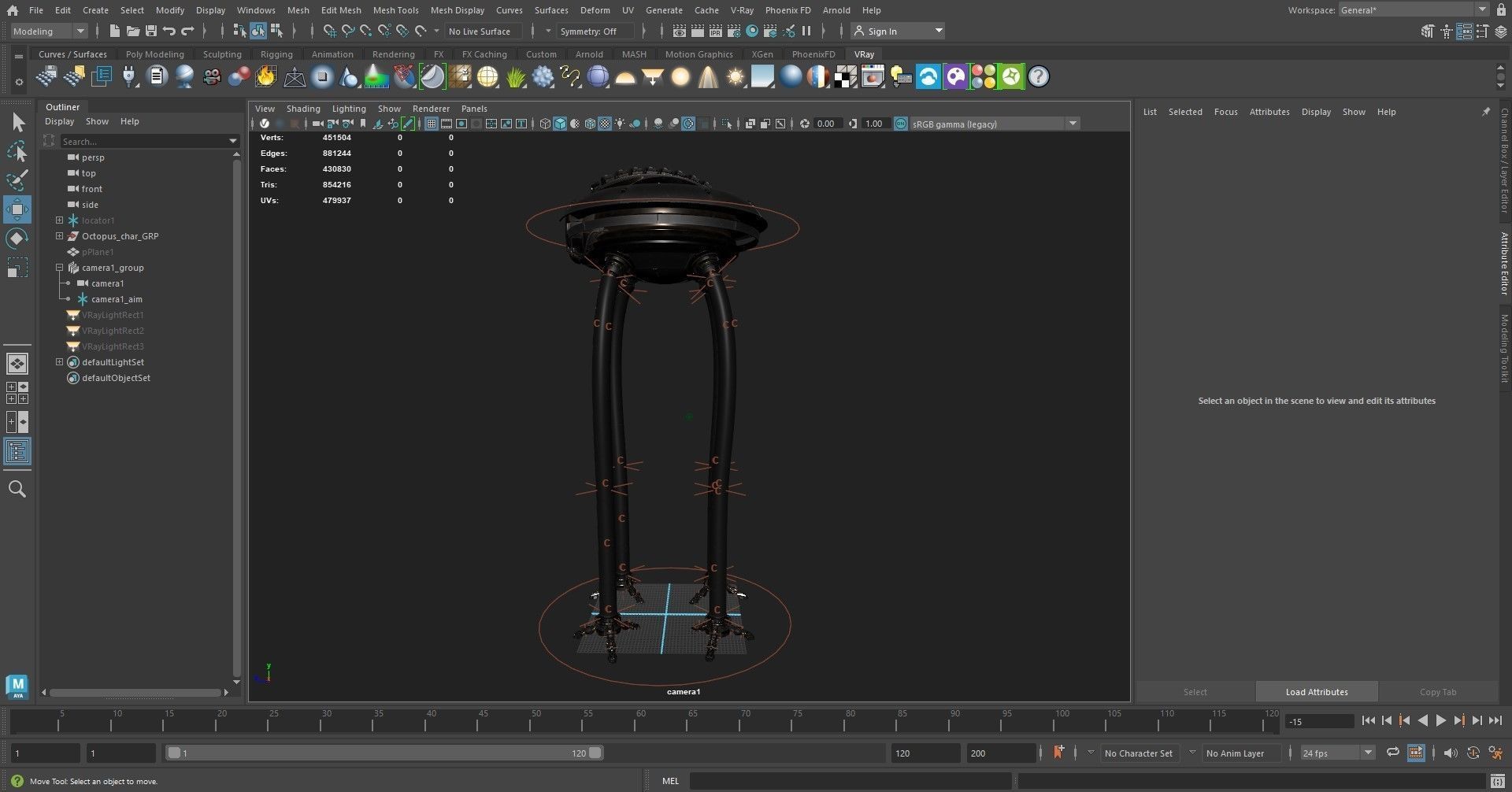Click the V-Ray help question mark icon
Screen dimensions: 1512x792
point(1039,76)
